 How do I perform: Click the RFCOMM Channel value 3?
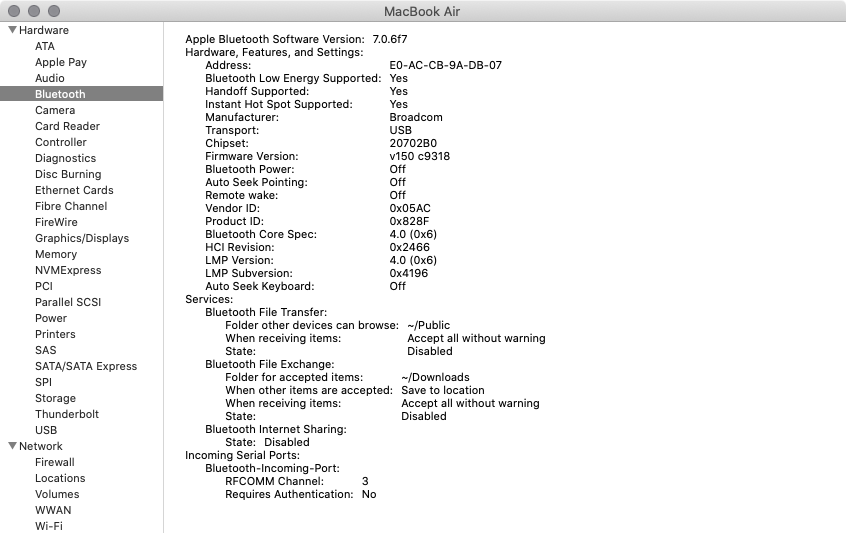point(365,481)
